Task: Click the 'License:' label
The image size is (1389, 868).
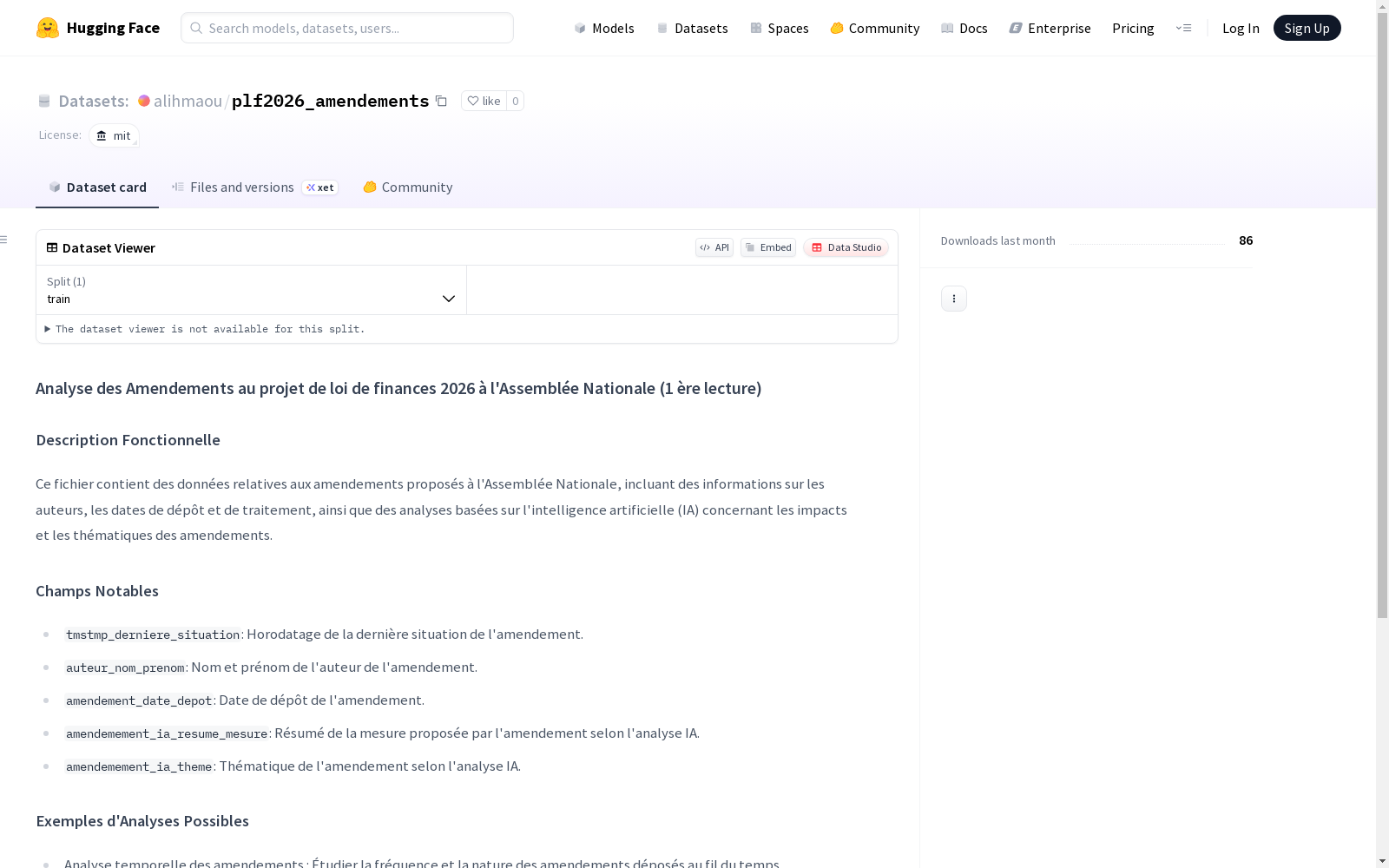Action: (60, 135)
